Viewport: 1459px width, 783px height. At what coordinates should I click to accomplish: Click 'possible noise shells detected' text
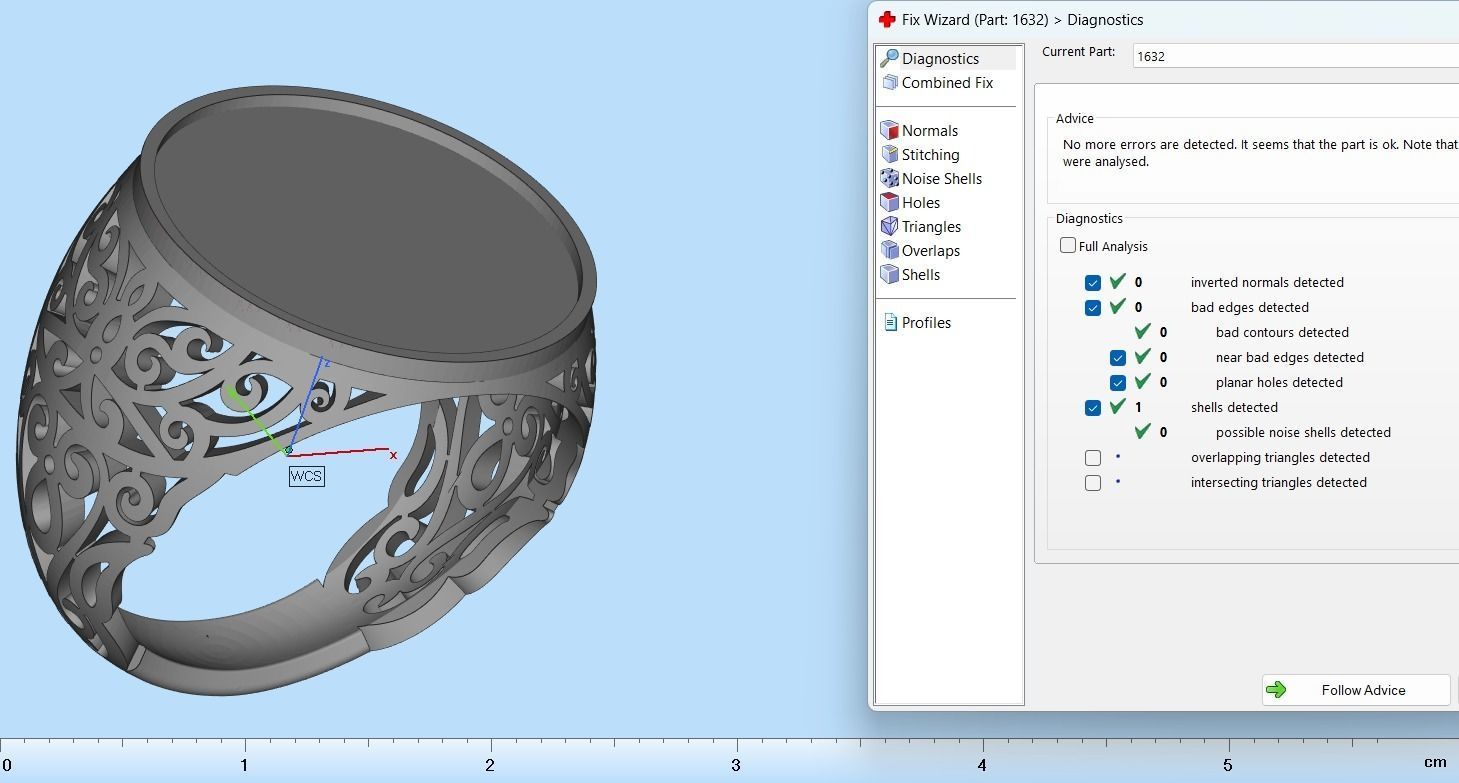point(1303,432)
